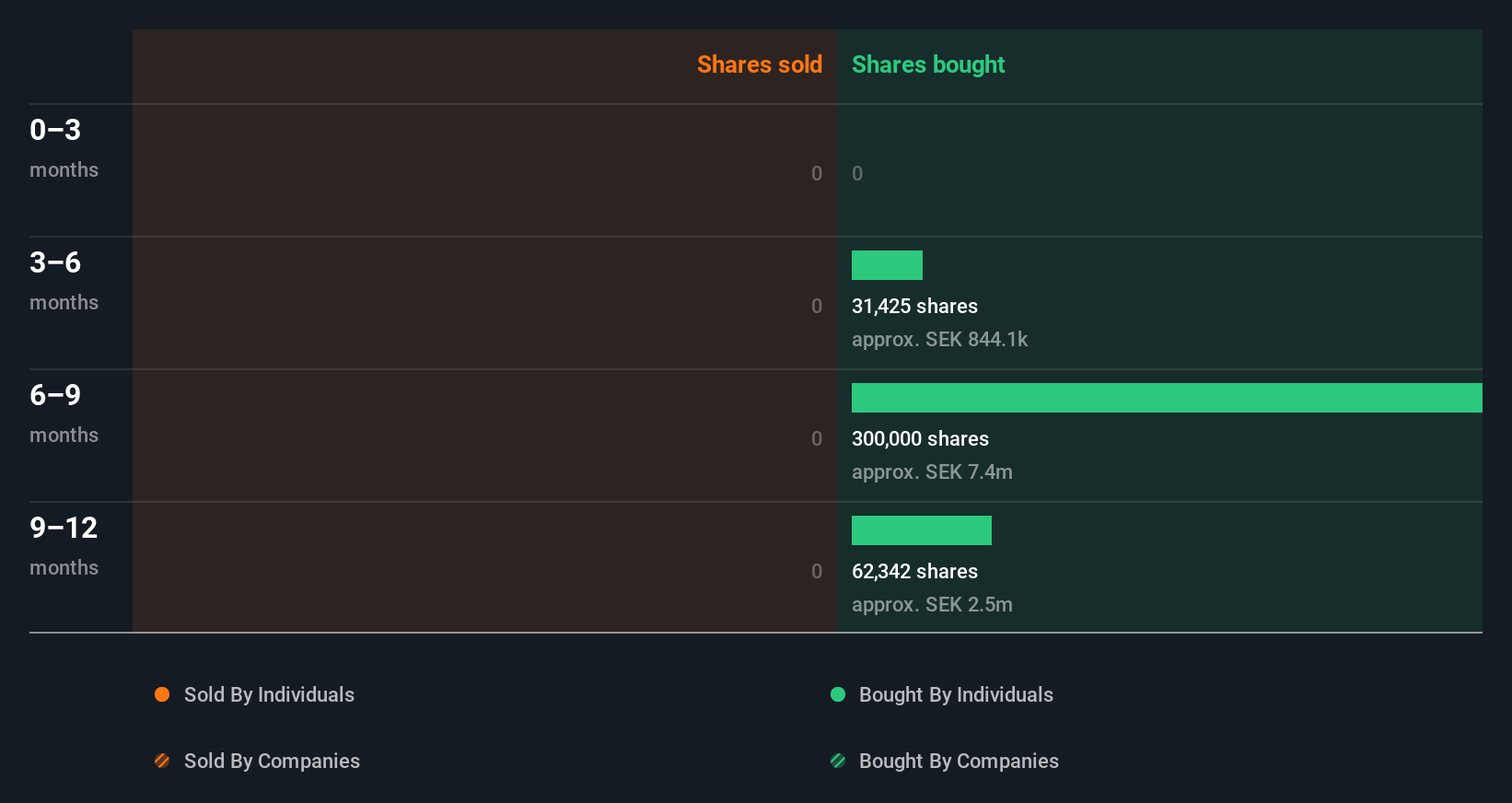Click the green bar for 9–12 months

pos(922,530)
